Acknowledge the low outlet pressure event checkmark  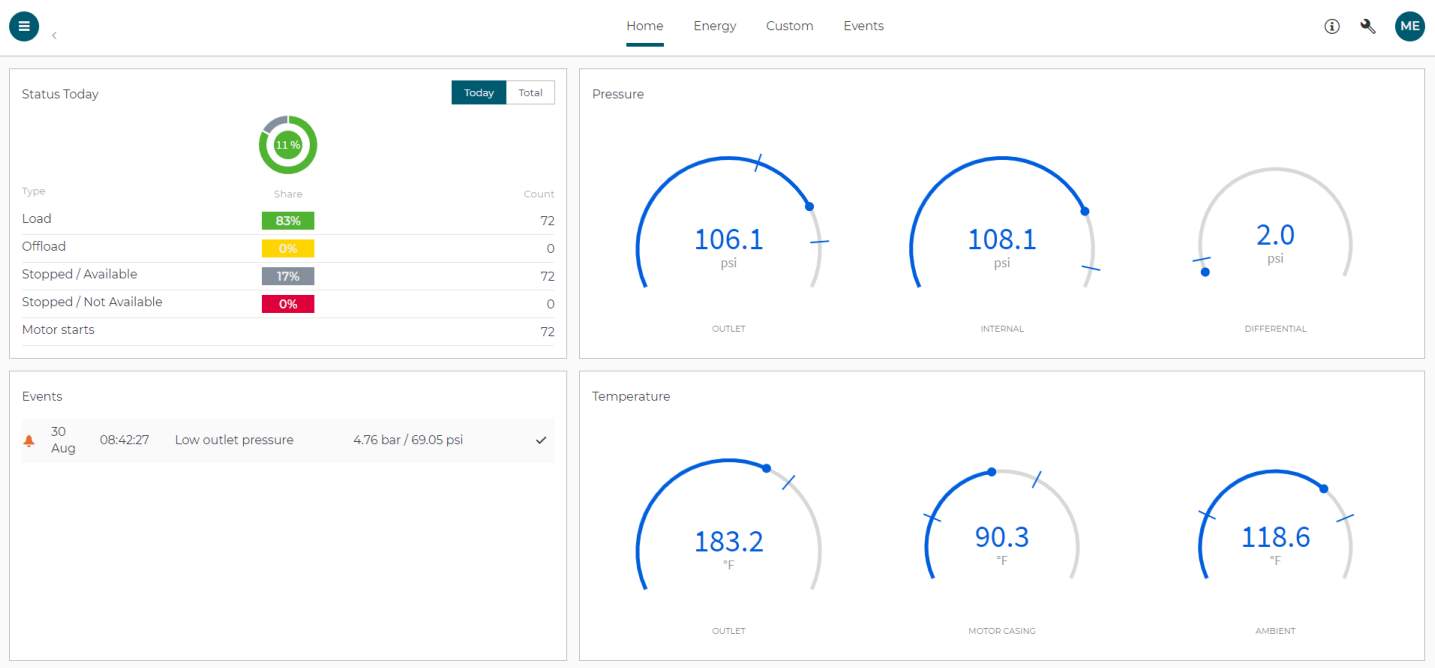[x=540, y=440]
